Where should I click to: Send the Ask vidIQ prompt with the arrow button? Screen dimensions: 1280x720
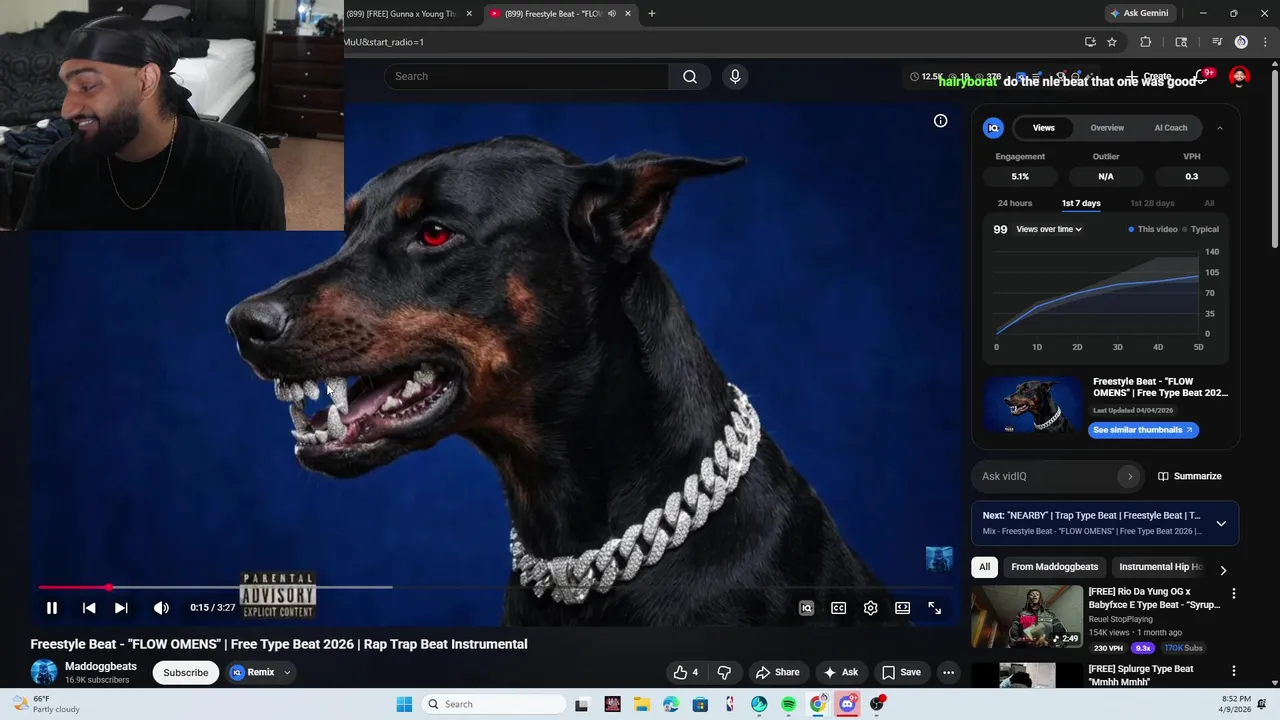(x=1130, y=476)
